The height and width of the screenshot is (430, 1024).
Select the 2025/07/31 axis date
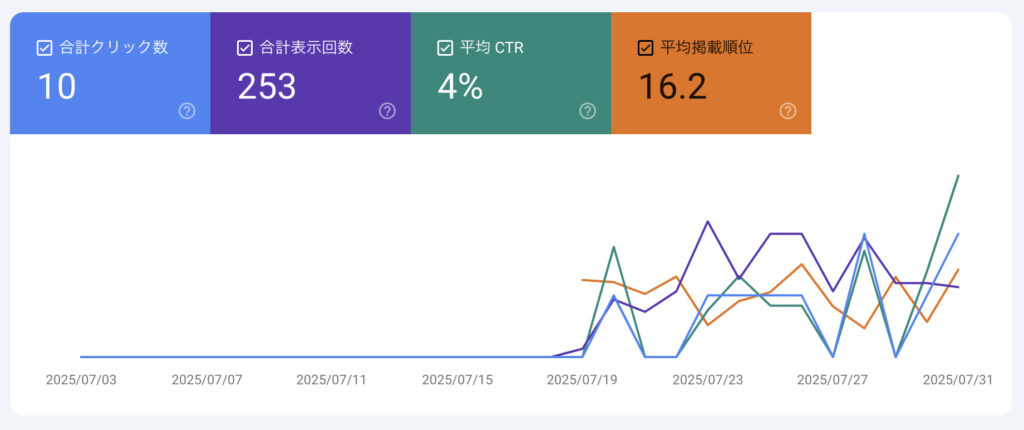[957, 380]
